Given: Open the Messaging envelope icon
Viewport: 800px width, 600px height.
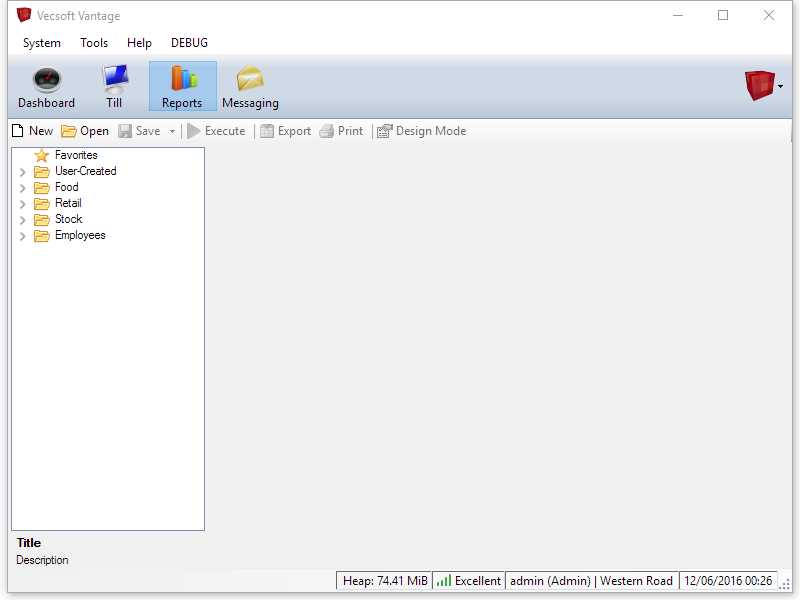Looking at the screenshot, I should point(250,80).
